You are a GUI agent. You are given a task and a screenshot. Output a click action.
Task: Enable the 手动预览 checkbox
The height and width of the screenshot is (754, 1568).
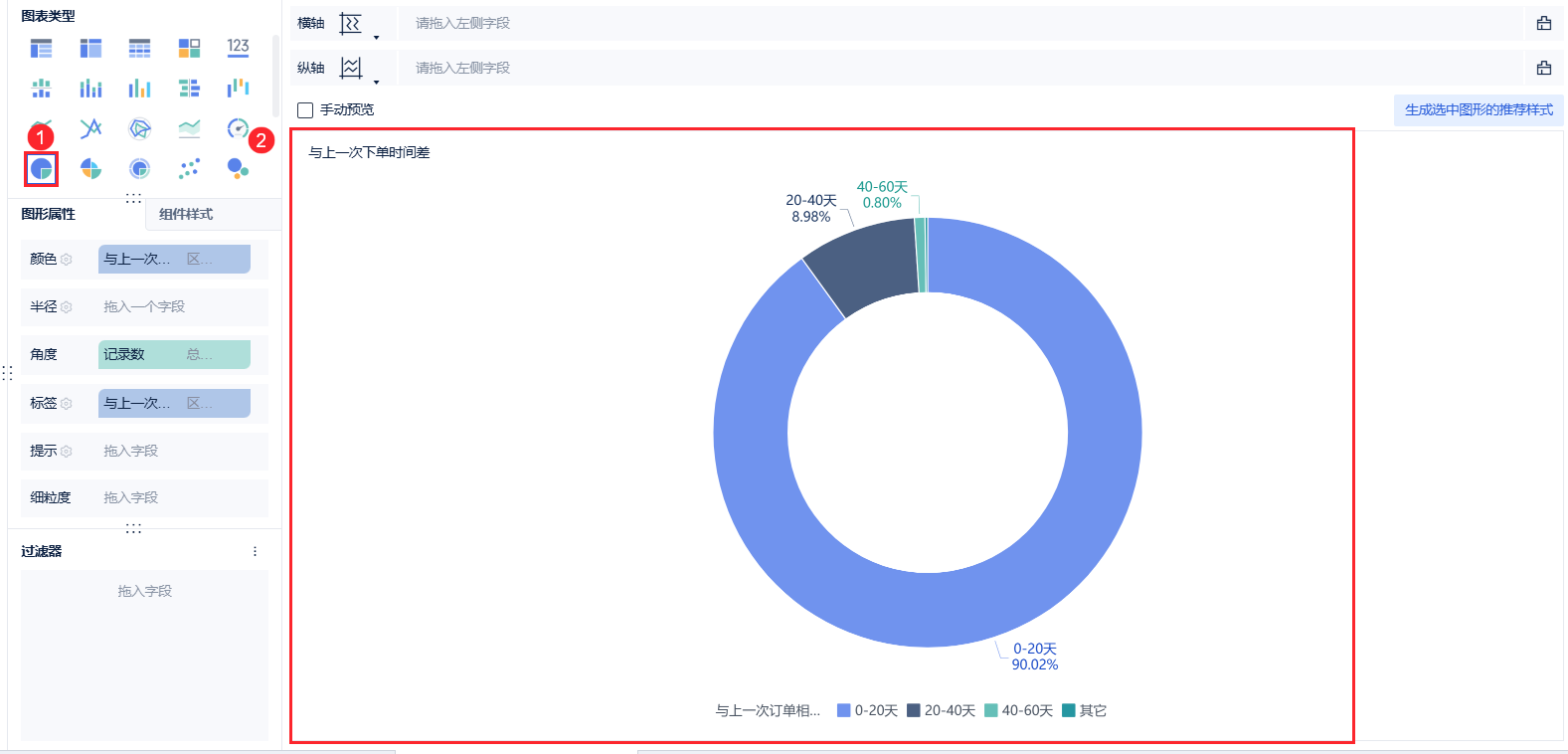tap(305, 110)
